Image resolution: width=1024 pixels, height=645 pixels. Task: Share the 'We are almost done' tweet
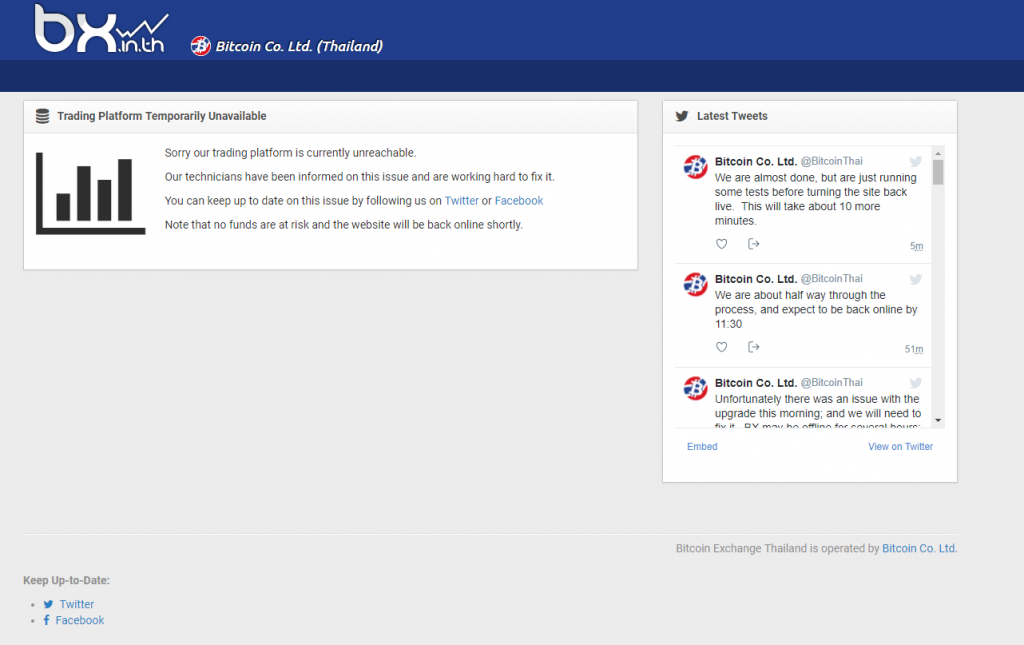point(754,244)
